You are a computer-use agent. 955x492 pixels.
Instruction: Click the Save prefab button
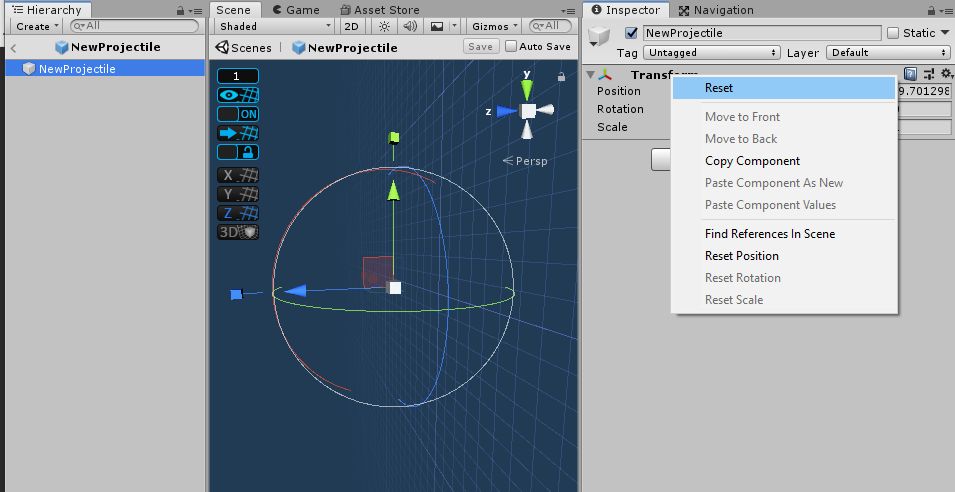pos(481,46)
